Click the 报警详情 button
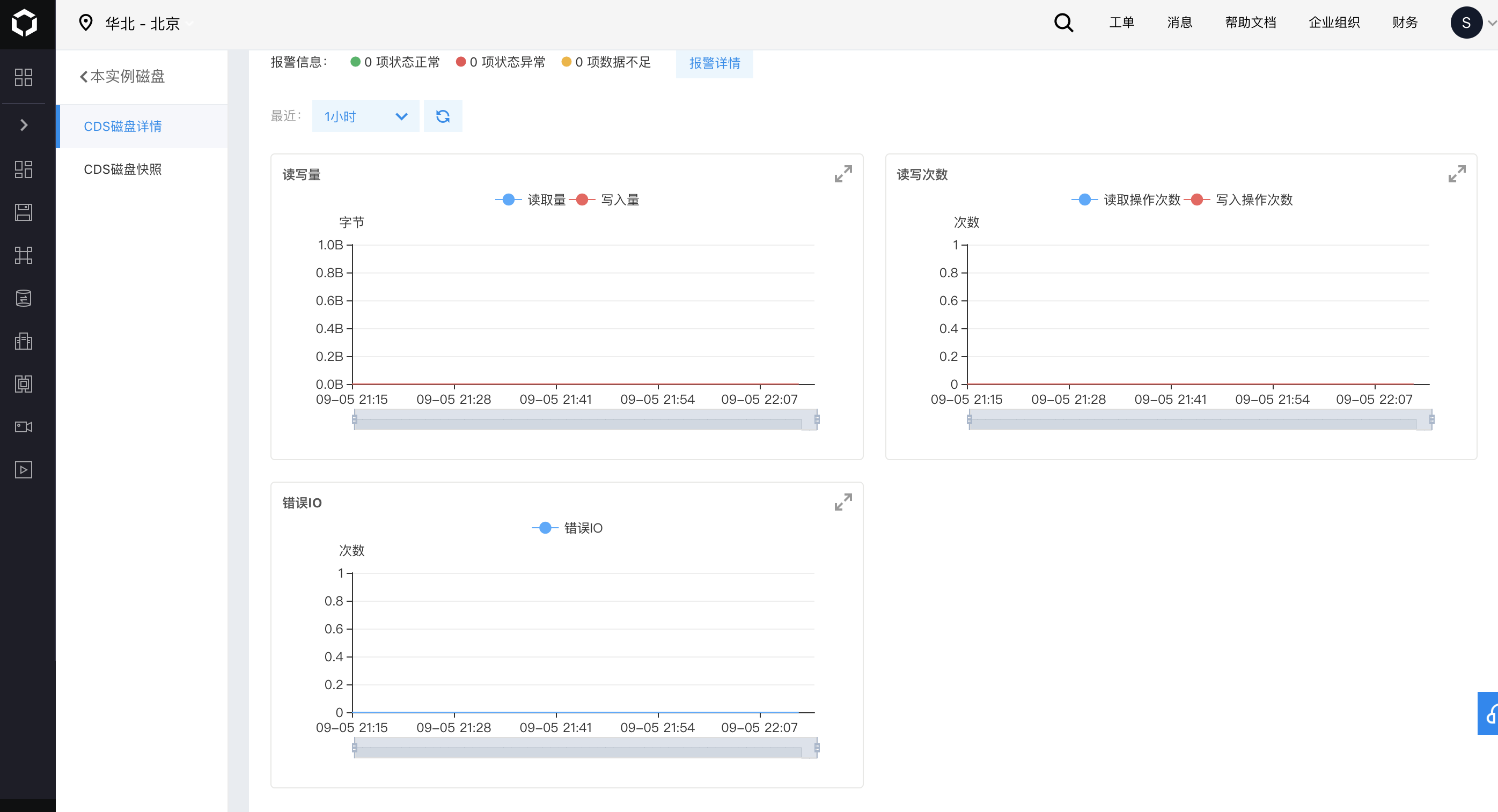This screenshot has height=812, width=1498. (715, 63)
